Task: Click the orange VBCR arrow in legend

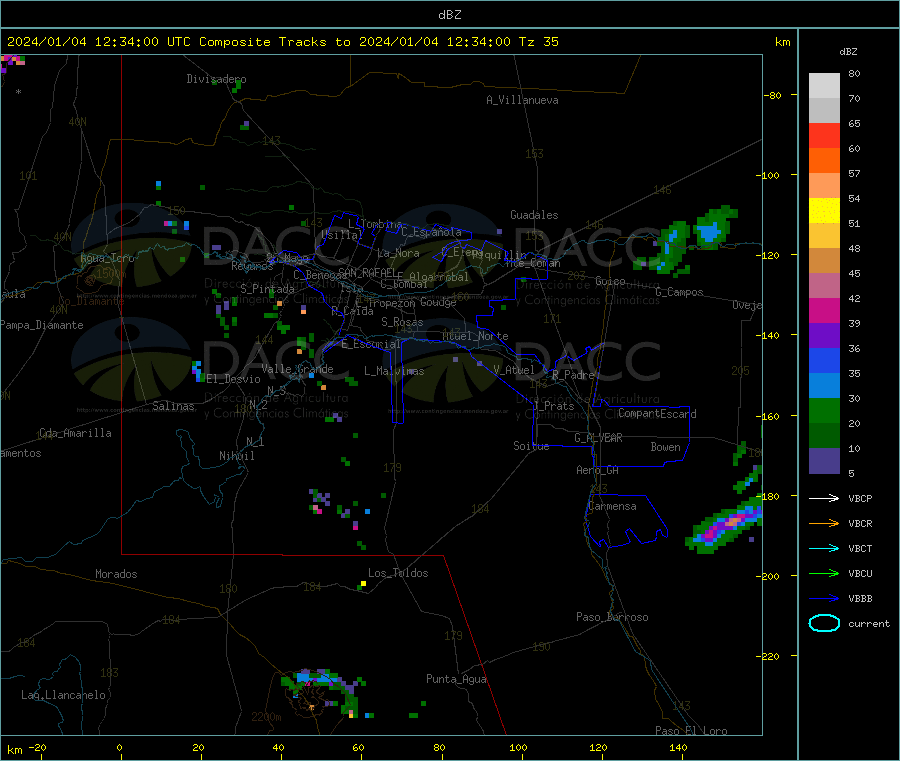Action: (824, 523)
